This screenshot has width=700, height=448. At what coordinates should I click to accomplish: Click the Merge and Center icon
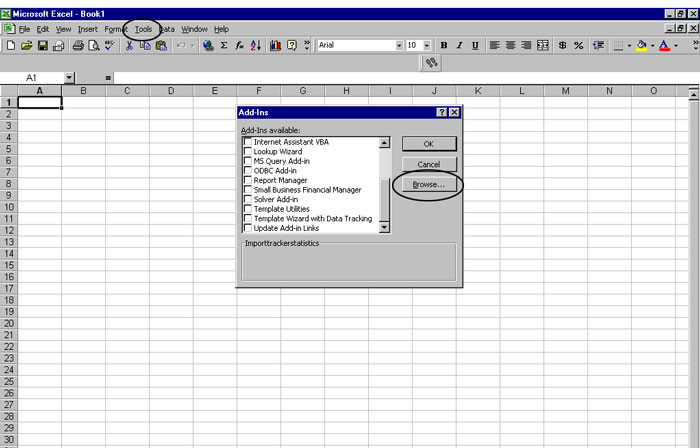tap(542, 45)
